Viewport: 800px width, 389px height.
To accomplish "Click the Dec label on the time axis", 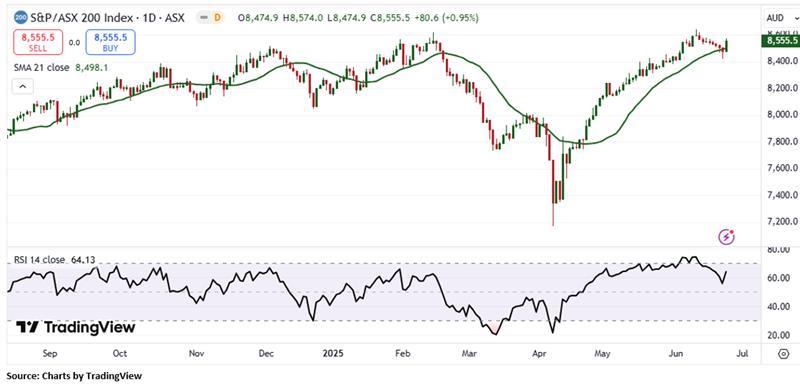I will click(x=266, y=353).
